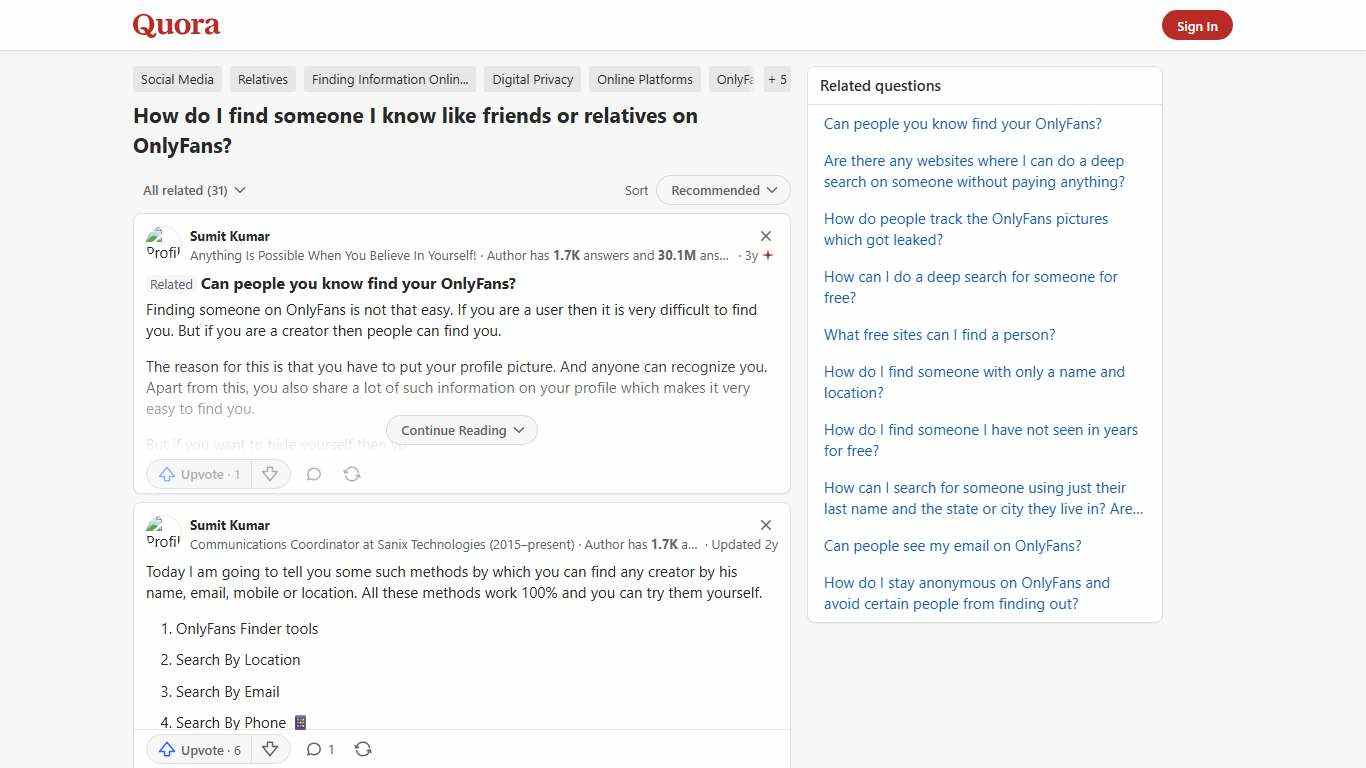Toggle upvote on the second answer

[x=198, y=749]
